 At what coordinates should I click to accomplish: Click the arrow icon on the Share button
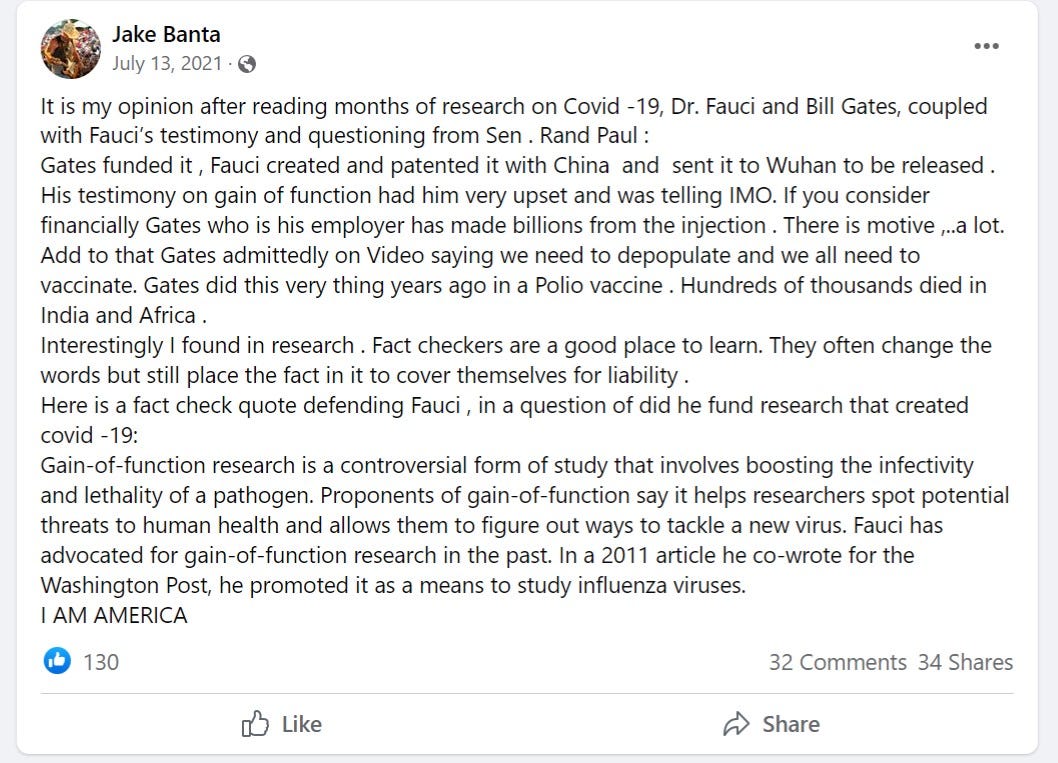pos(739,724)
